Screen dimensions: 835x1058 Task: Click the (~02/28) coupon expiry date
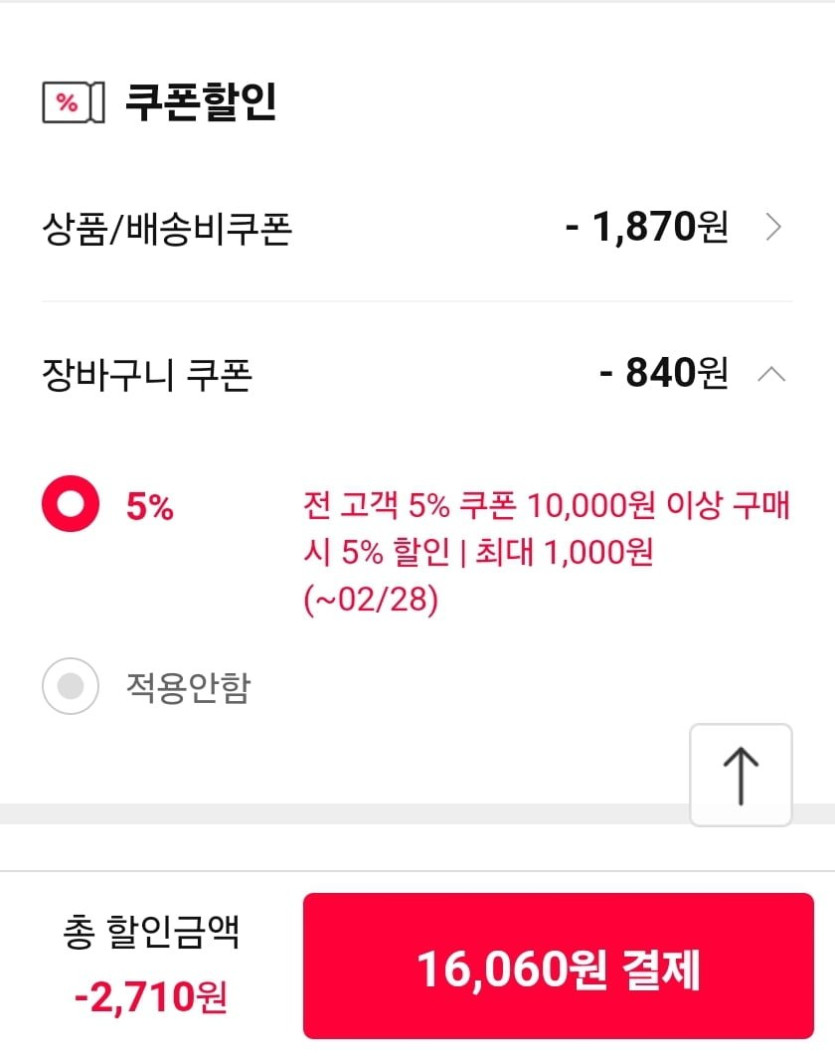[x=370, y=602]
